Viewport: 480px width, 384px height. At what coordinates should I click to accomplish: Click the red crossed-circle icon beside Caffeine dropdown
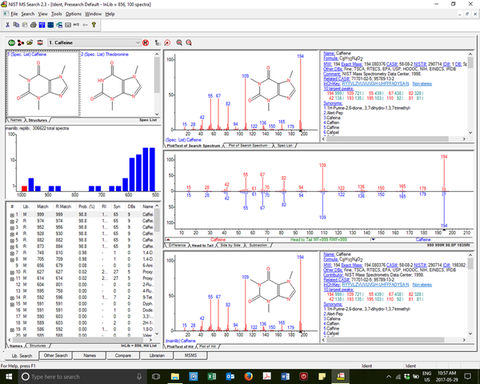point(146,43)
